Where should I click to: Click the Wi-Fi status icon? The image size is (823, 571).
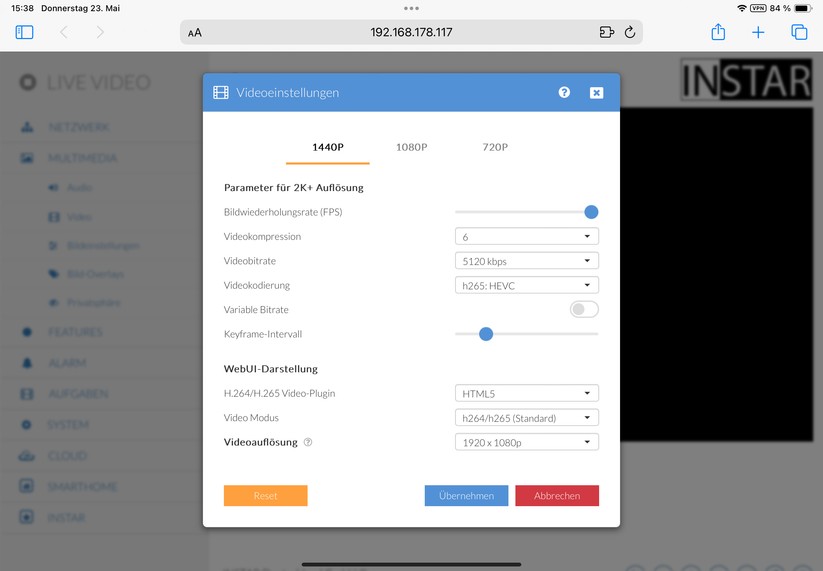pyautogui.click(x=742, y=8)
